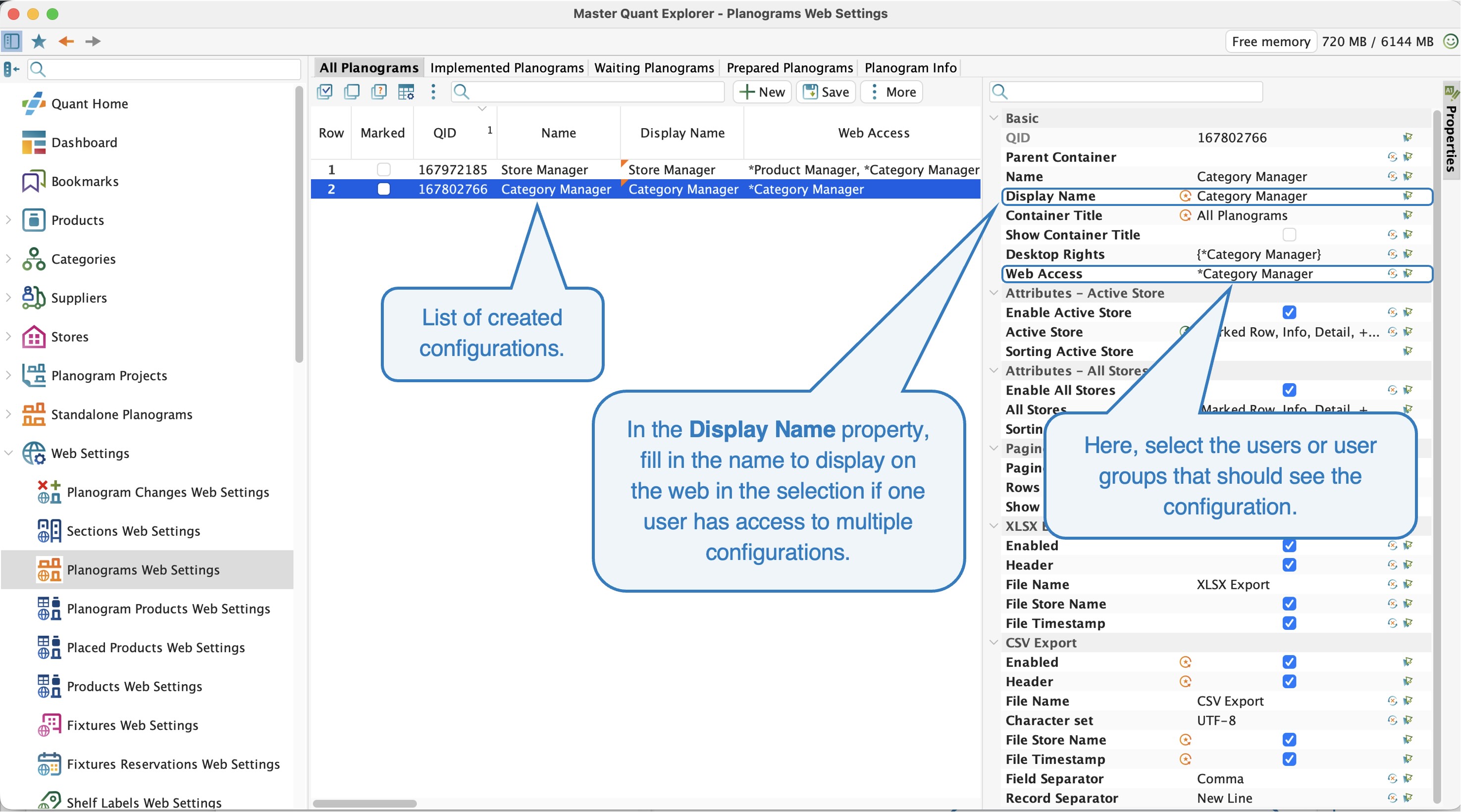The width and height of the screenshot is (1461, 812).
Task: Switch to Implemented Planograms tab
Action: click(x=507, y=67)
